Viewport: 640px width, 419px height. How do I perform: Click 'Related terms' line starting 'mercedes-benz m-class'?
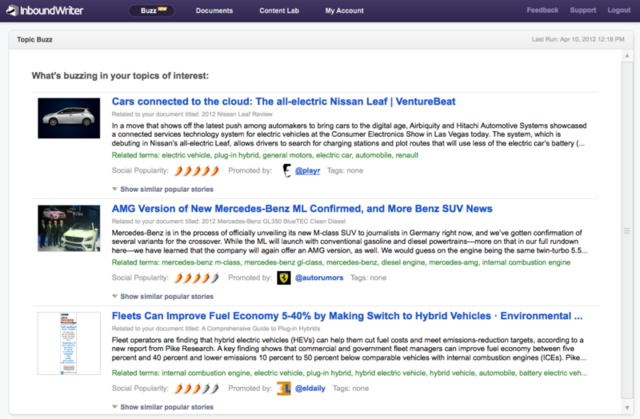341,262
